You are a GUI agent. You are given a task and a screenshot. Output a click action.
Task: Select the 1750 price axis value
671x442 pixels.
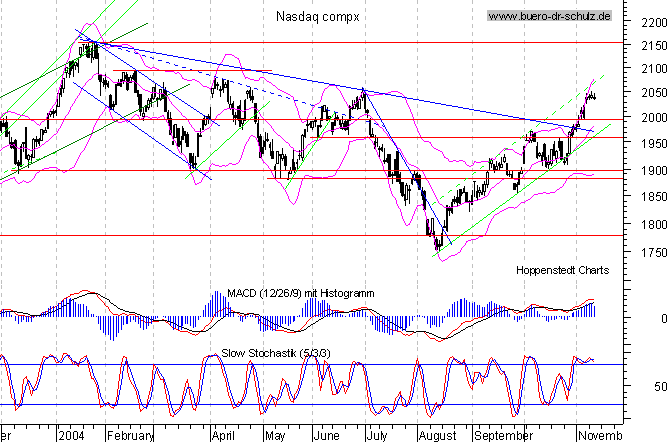coord(654,253)
